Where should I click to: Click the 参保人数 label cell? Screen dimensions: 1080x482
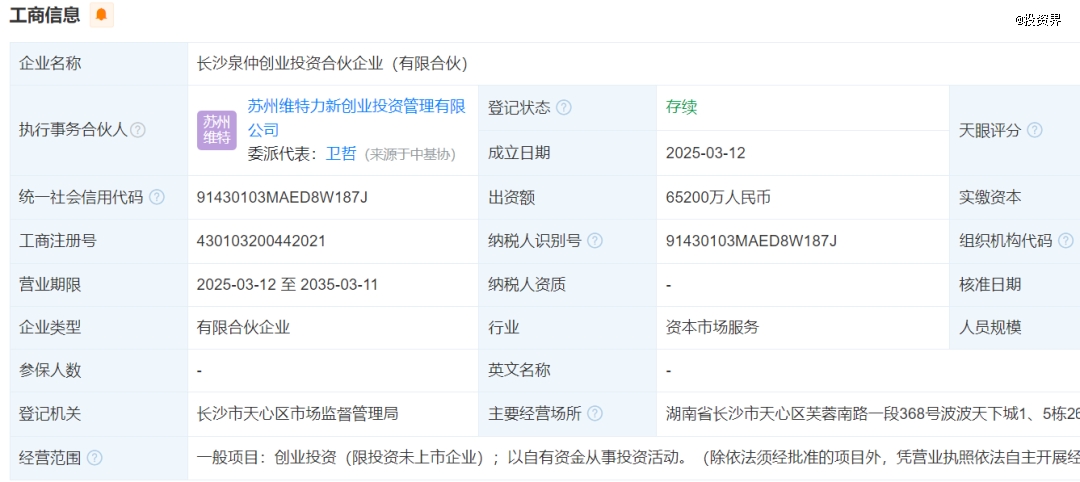pos(98,370)
